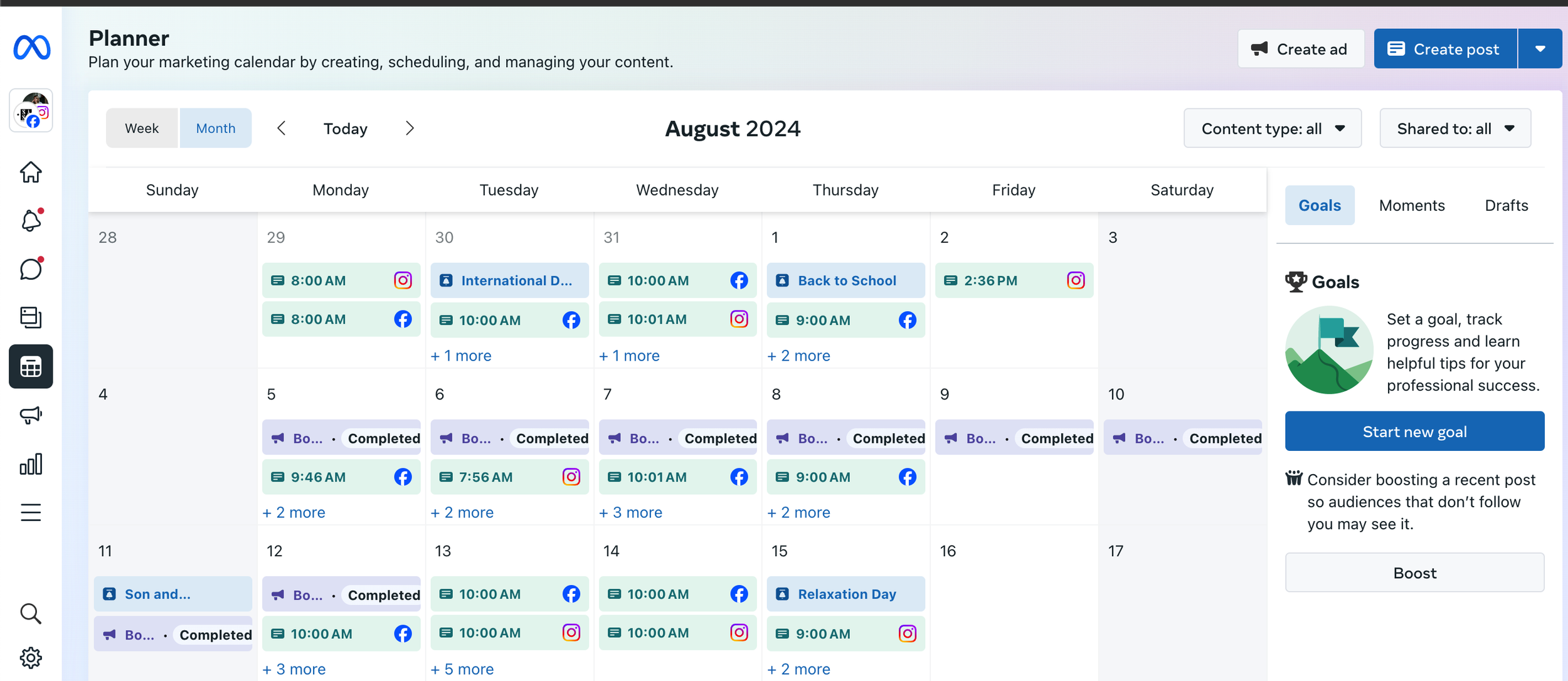Expand '+ 5 more' on August 13

point(462,669)
